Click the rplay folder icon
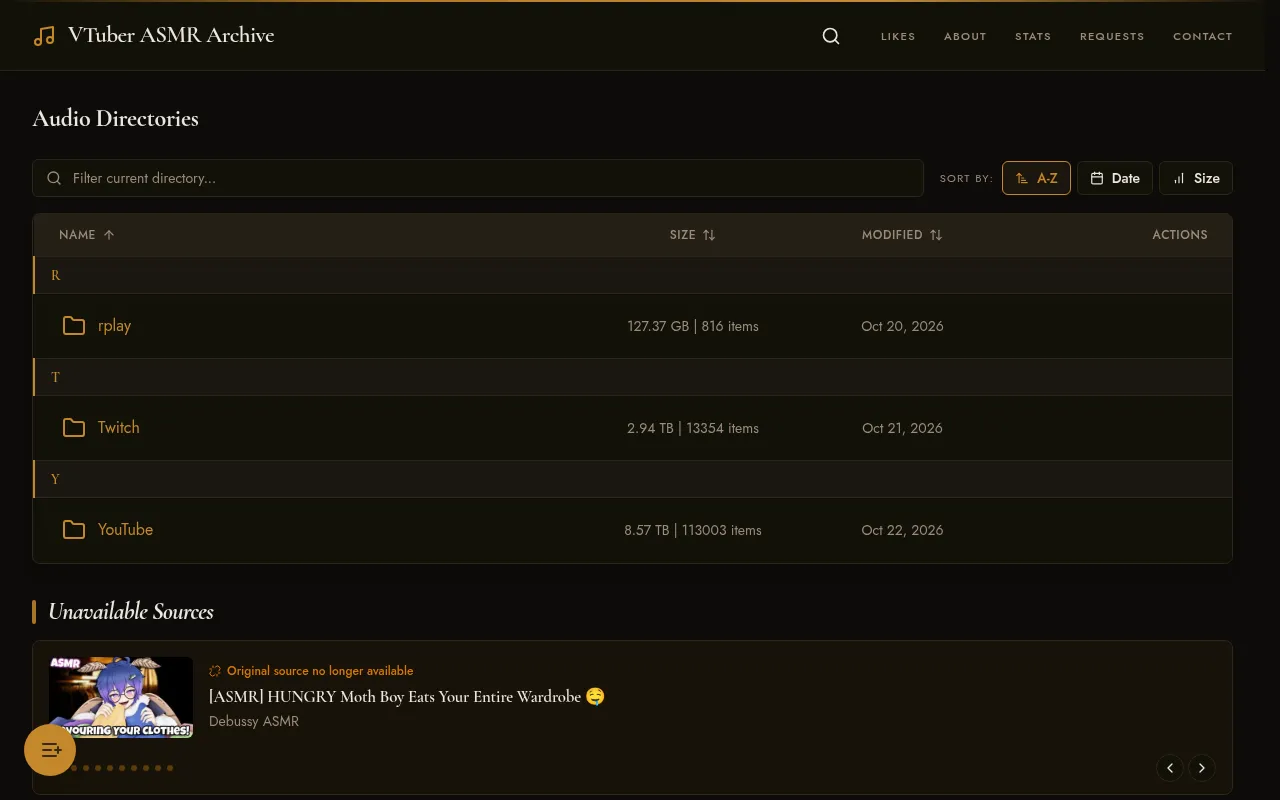This screenshot has height=800, width=1280. coord(74,326)
